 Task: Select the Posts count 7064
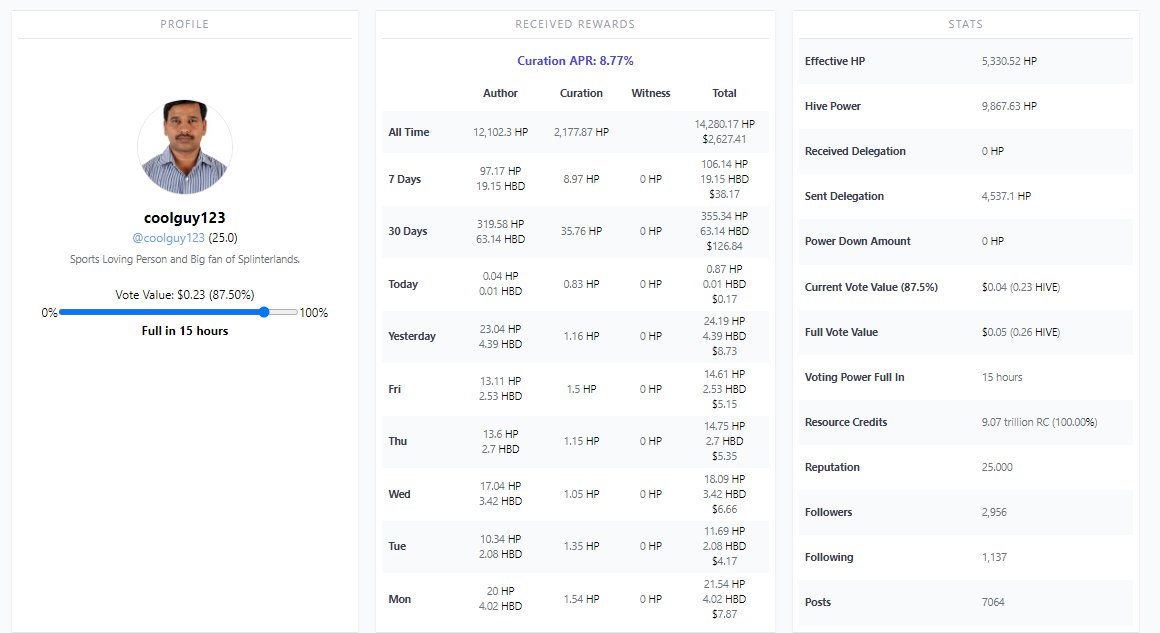tap(993, 602)
